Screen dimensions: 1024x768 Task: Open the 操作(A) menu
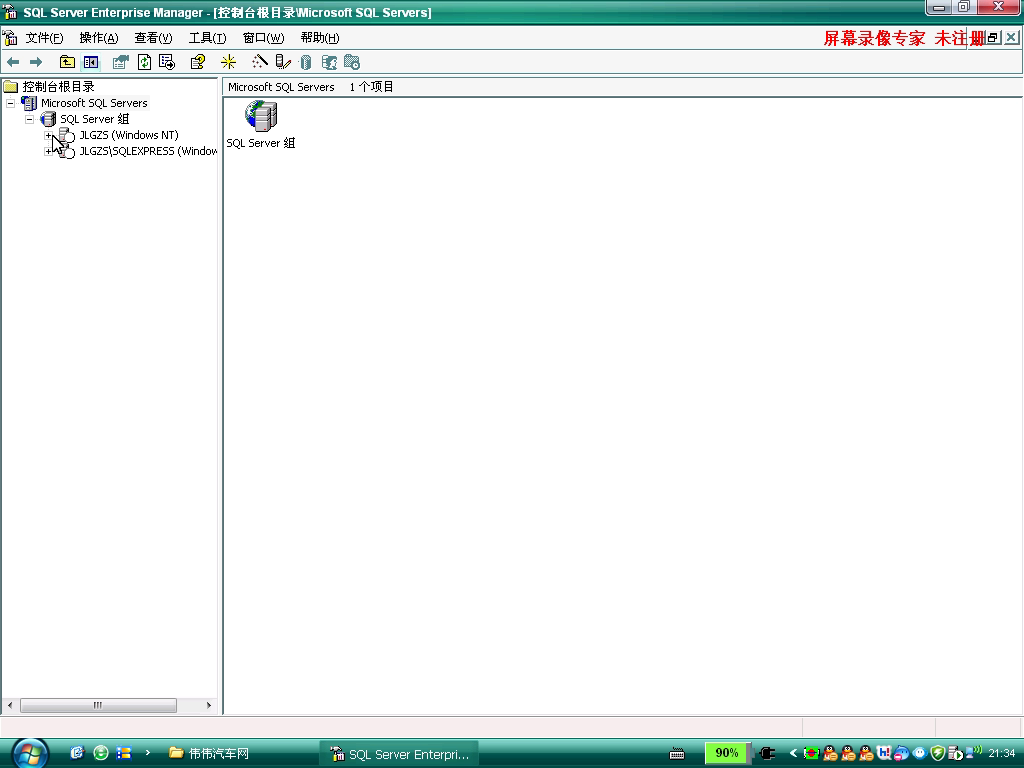pyautogui.click(x=99, y=38)
